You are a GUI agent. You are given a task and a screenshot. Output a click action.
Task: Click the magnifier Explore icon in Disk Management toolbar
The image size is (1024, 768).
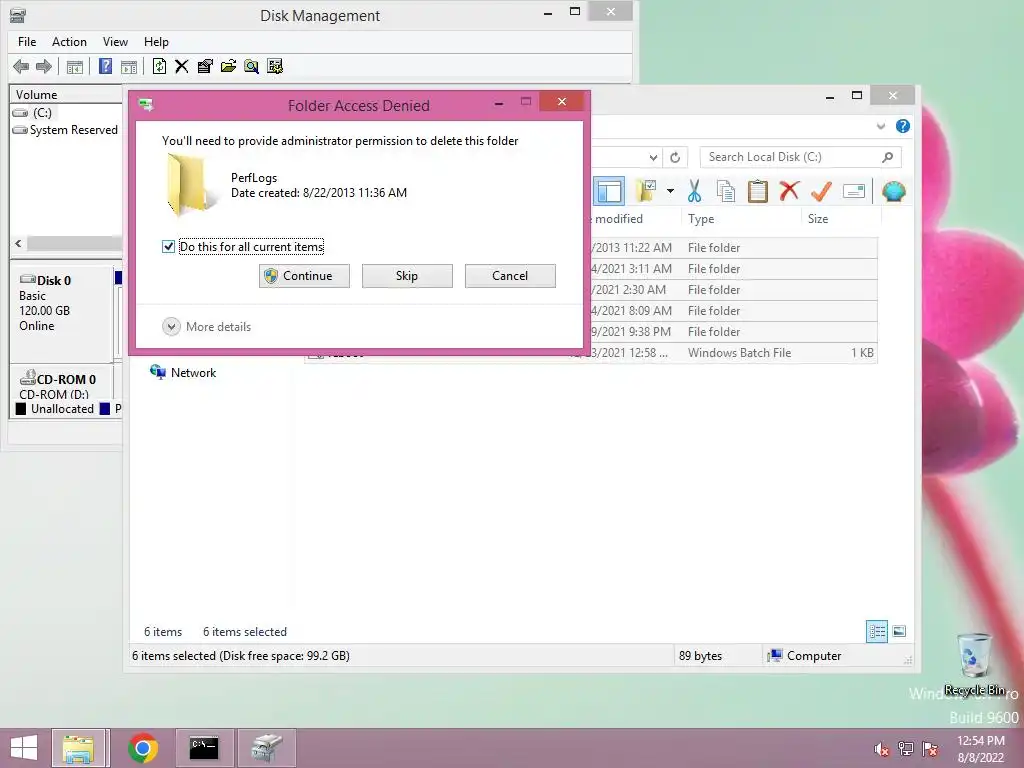click(251, 66)
